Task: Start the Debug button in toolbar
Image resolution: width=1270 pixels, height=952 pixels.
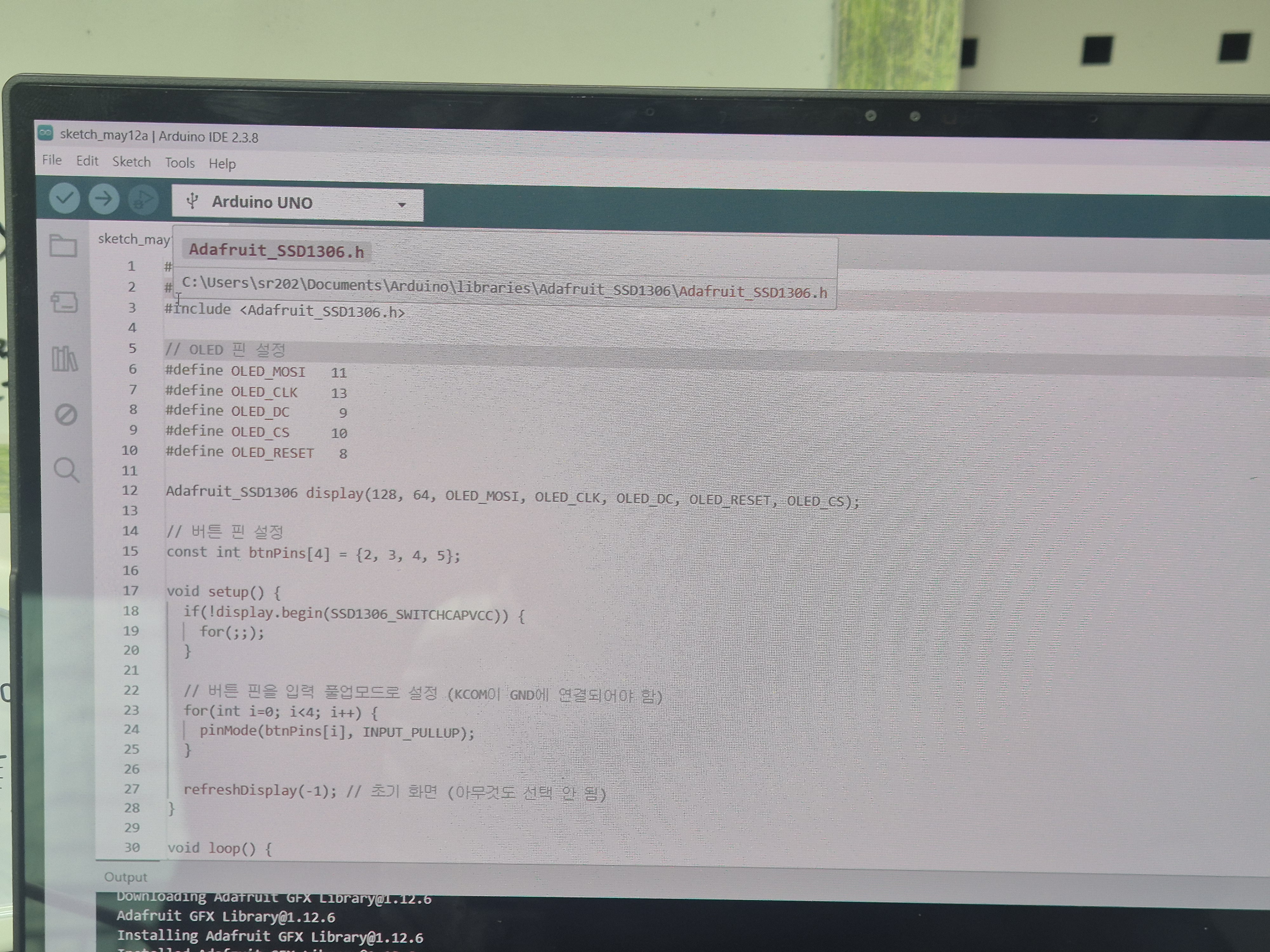Action: click(x=142, y=200)
